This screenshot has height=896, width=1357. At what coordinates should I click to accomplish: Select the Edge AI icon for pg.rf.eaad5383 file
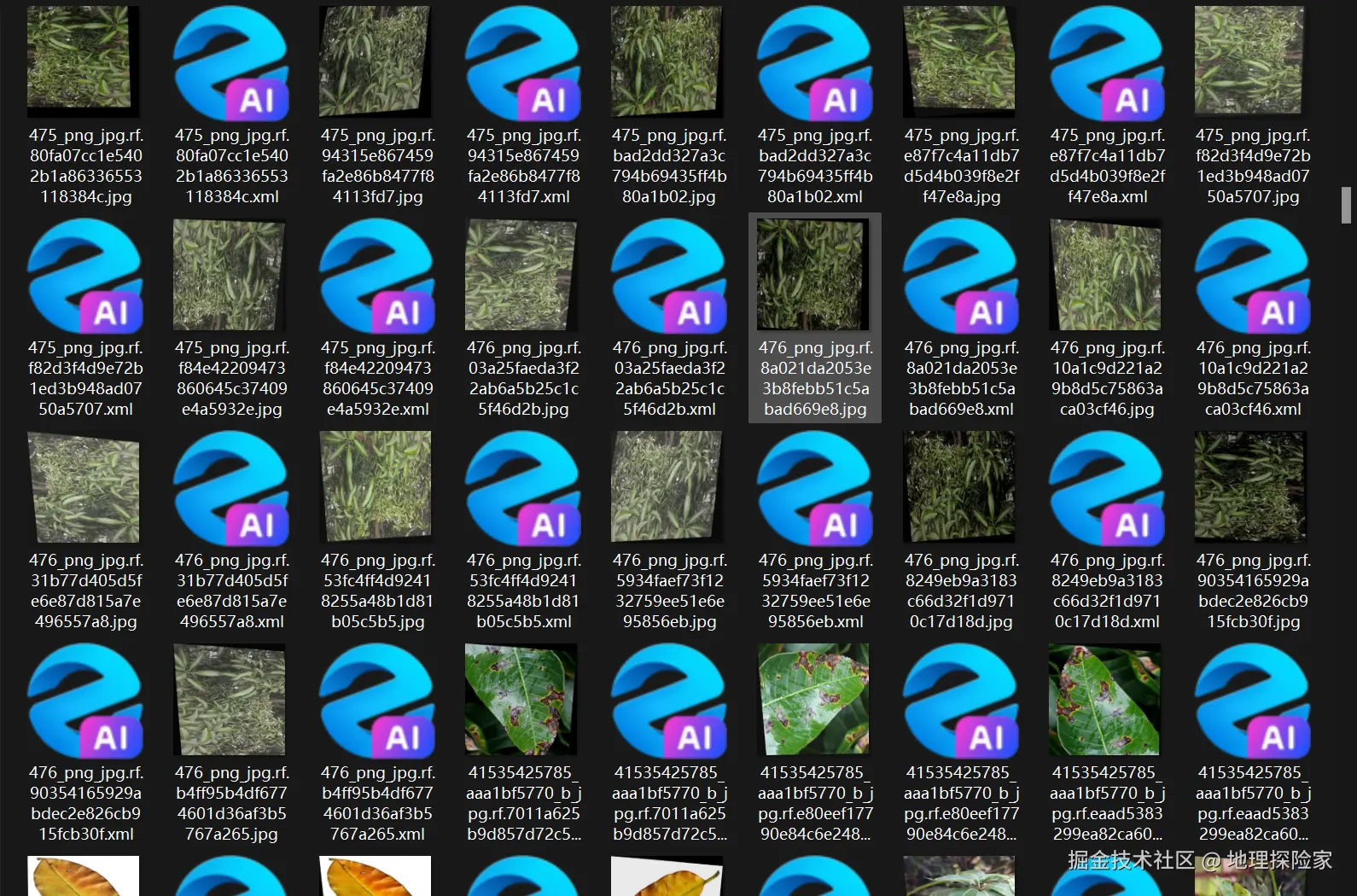[1253, 700]
